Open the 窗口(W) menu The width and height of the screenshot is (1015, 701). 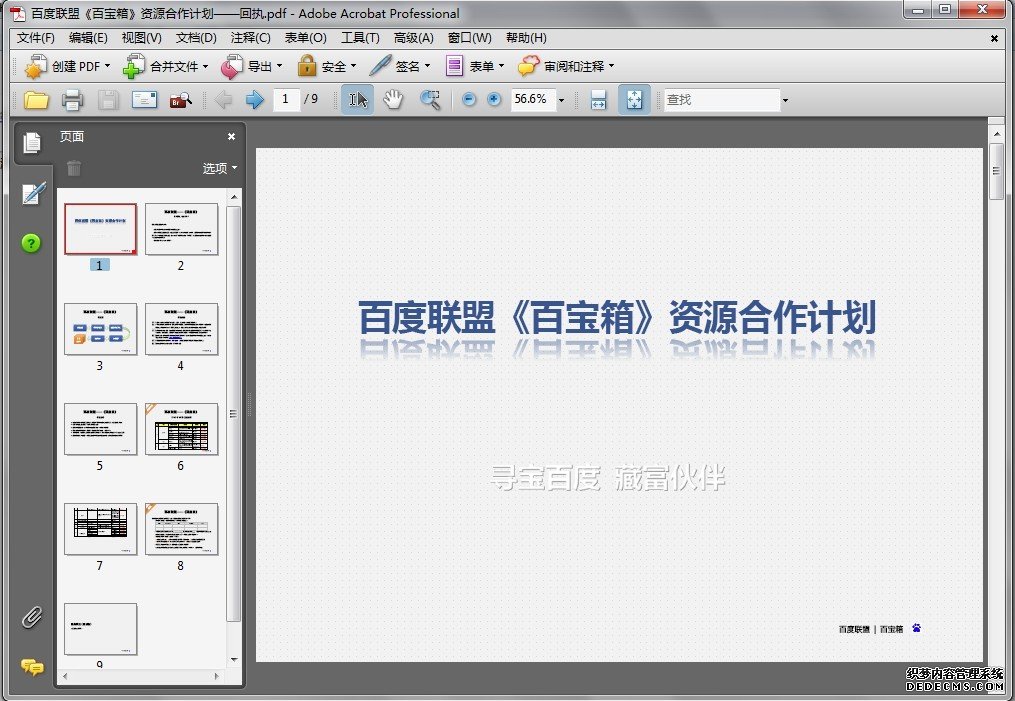469,38
